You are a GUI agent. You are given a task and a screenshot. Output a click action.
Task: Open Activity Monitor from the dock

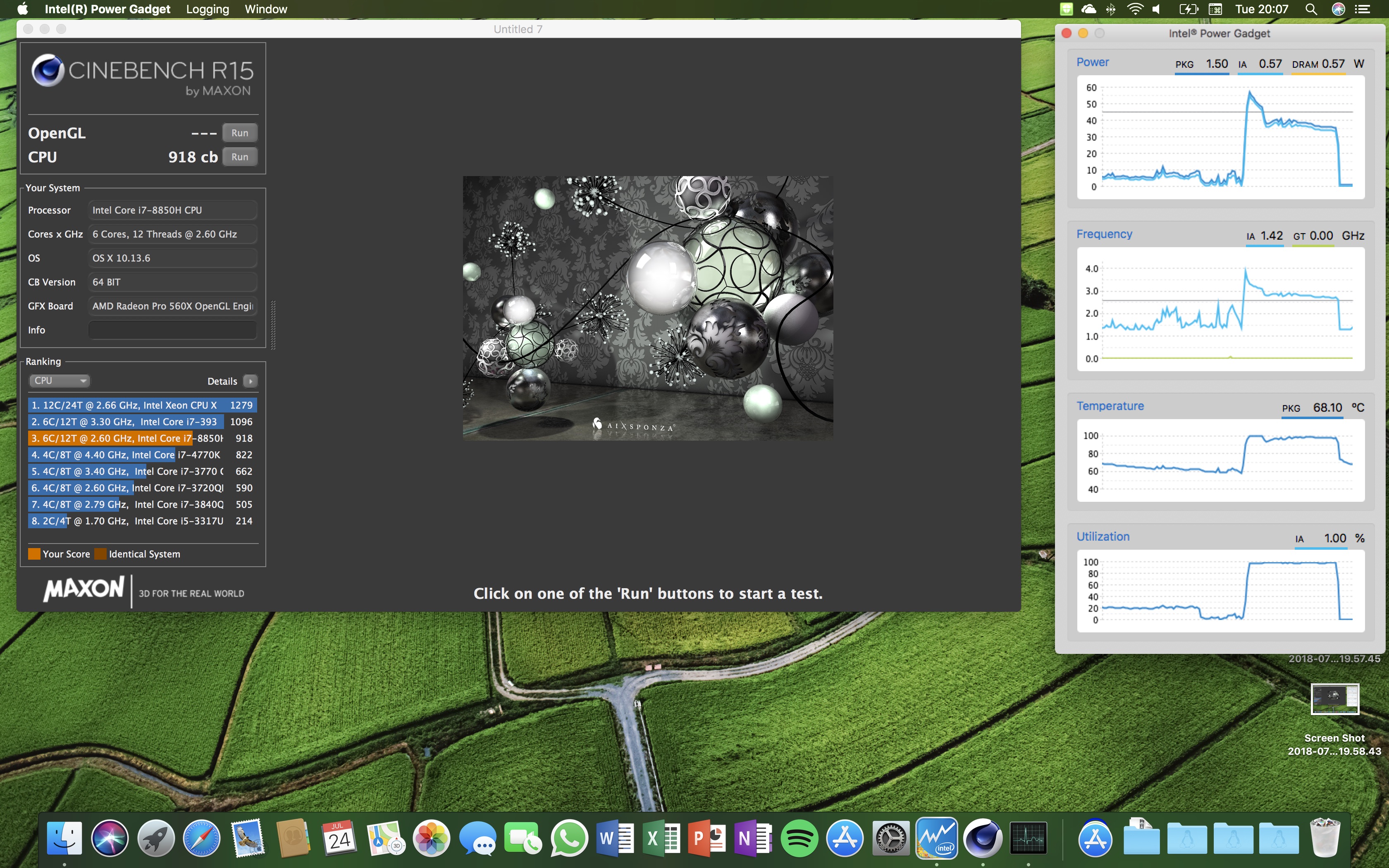click(1029, 838)
